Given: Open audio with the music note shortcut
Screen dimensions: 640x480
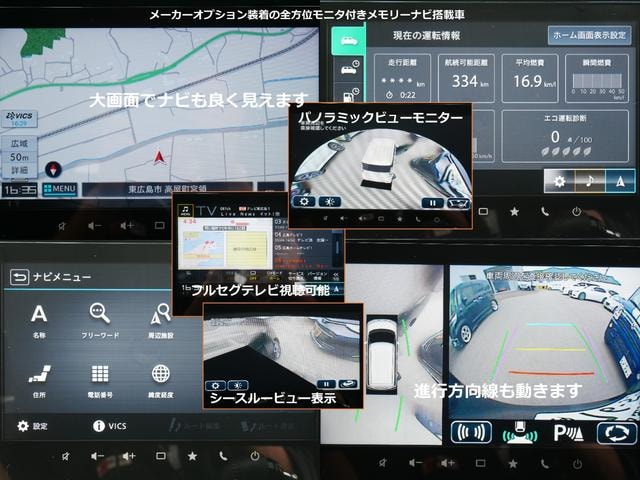Looking at the screenshot, I should pyautogui.click(x=590, y=181).
